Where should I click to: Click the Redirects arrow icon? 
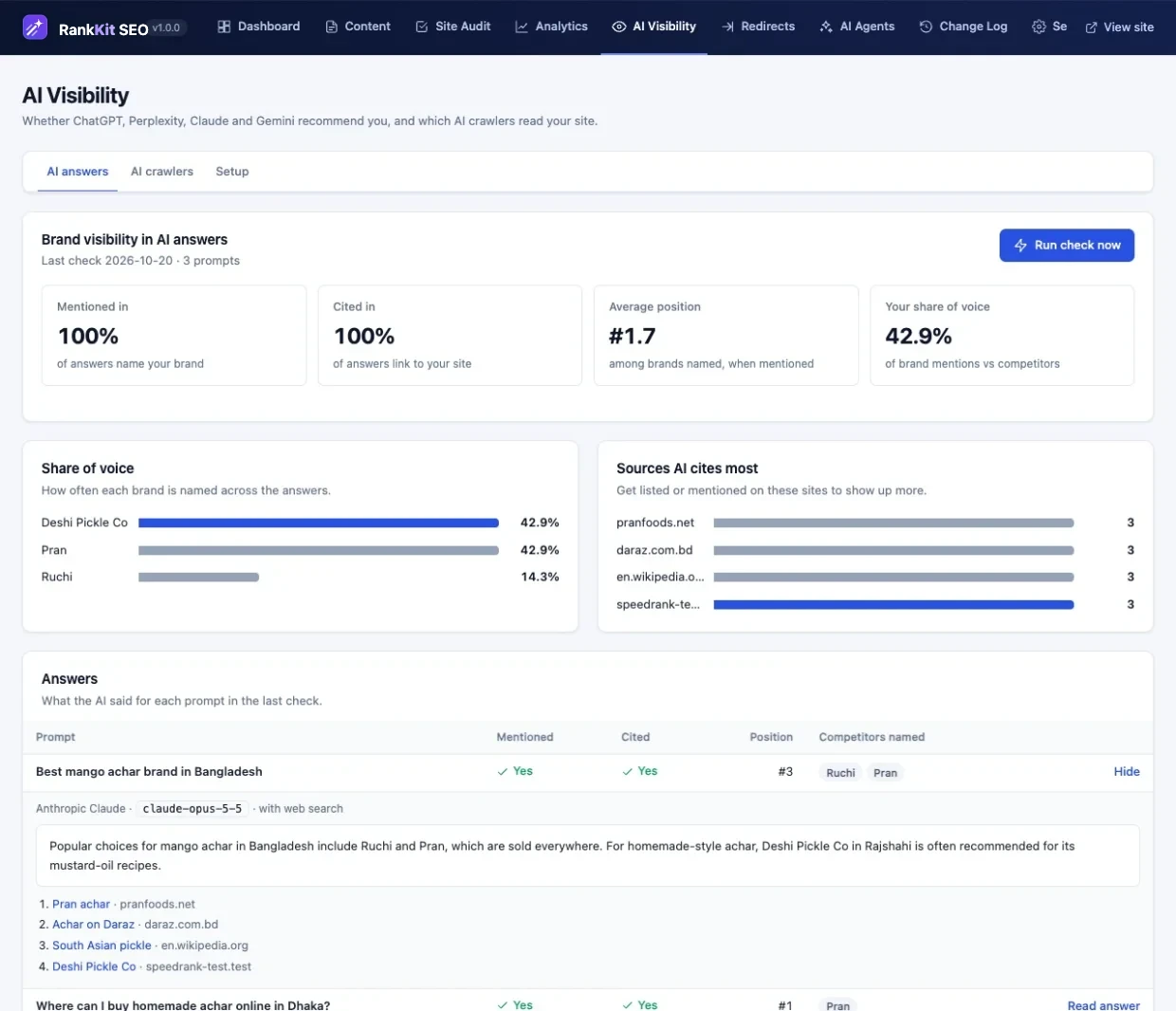pyautogui.click(x=727, y=27)
